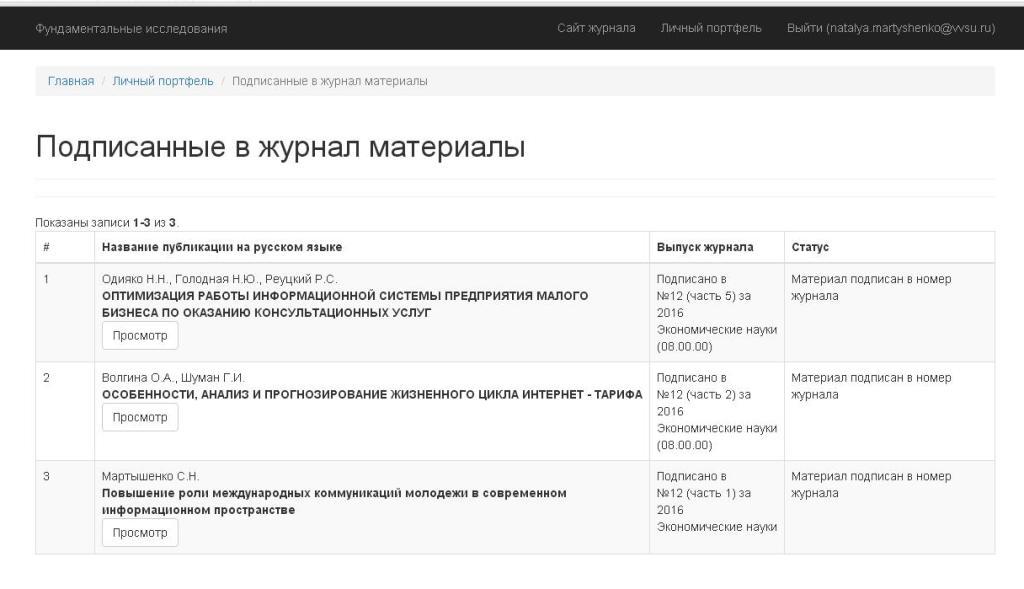Image resolution: width=1024 pixels, height=589 pixels.
Task: Click the ОСОБЕННОСТИ, АНАЛИЗ И ПРОГНОЗИРОВАНИЕ article title
Action: point(372,394)
